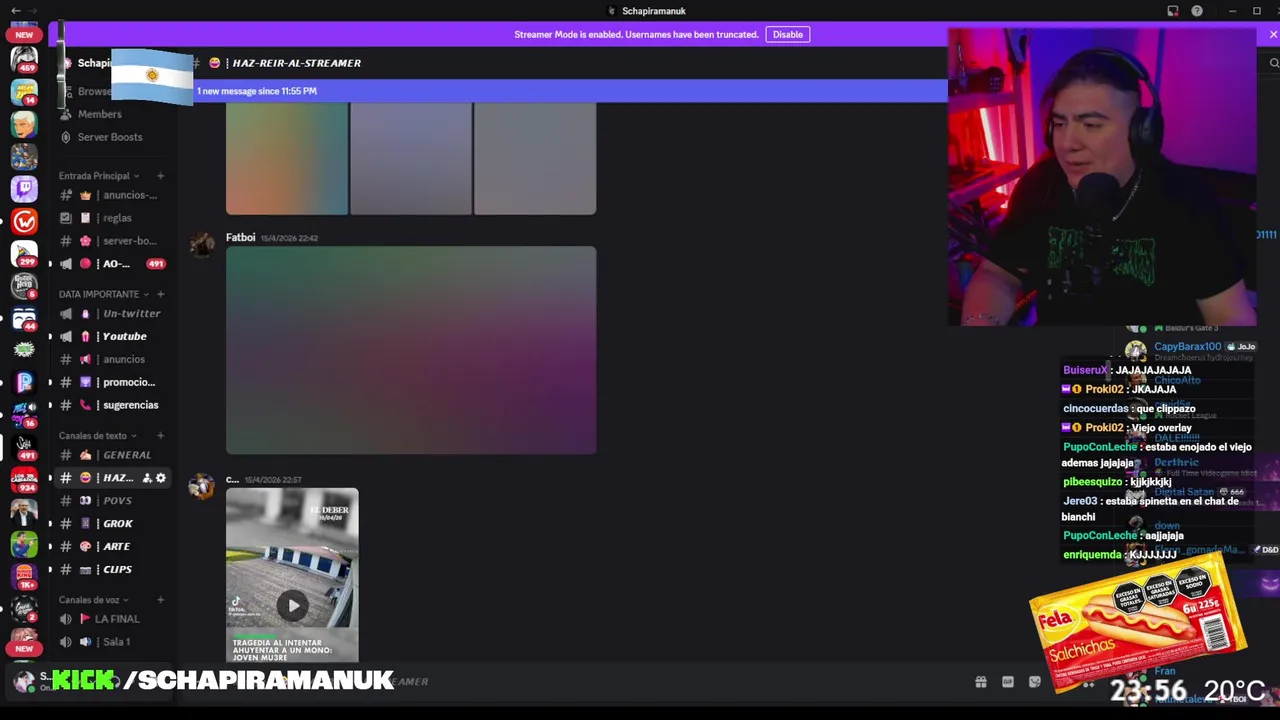
Task: Collapse the Entrada Principal category
Action: click(99, 176)
